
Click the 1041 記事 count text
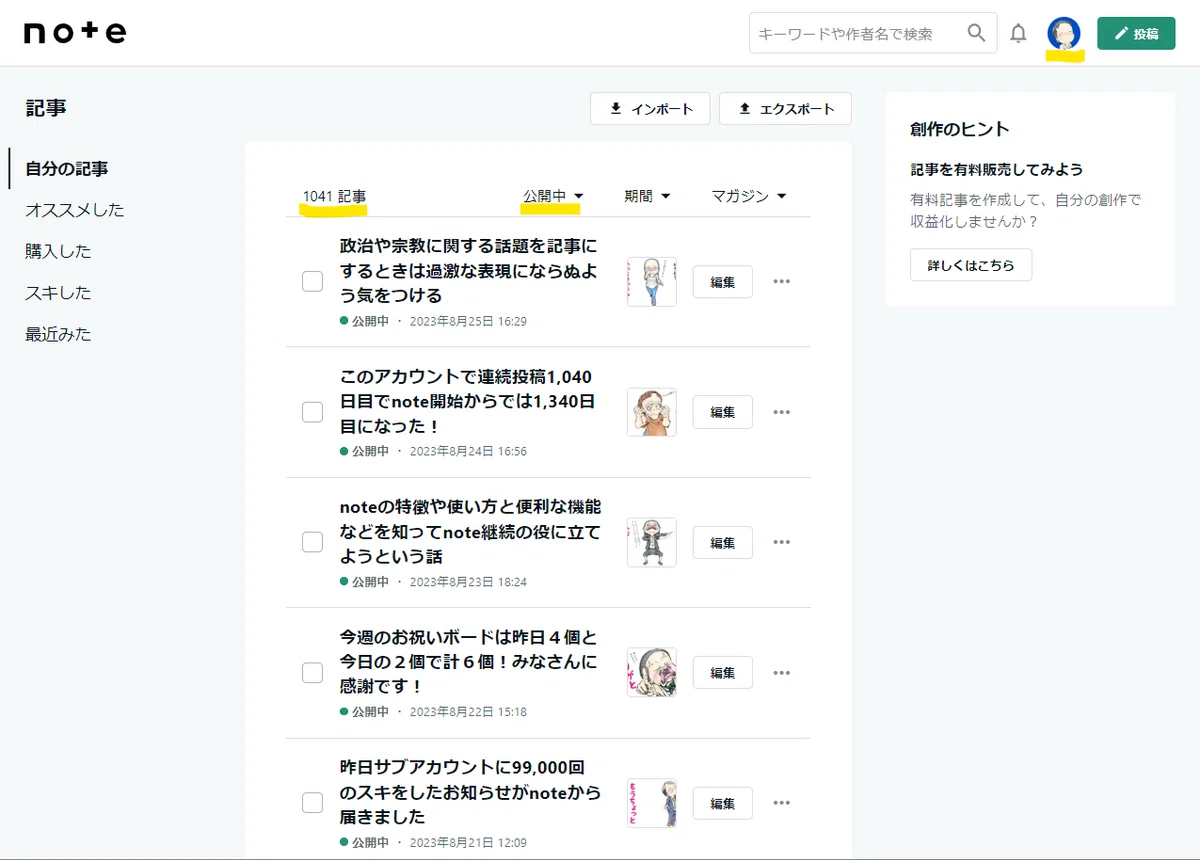[334, 196]
